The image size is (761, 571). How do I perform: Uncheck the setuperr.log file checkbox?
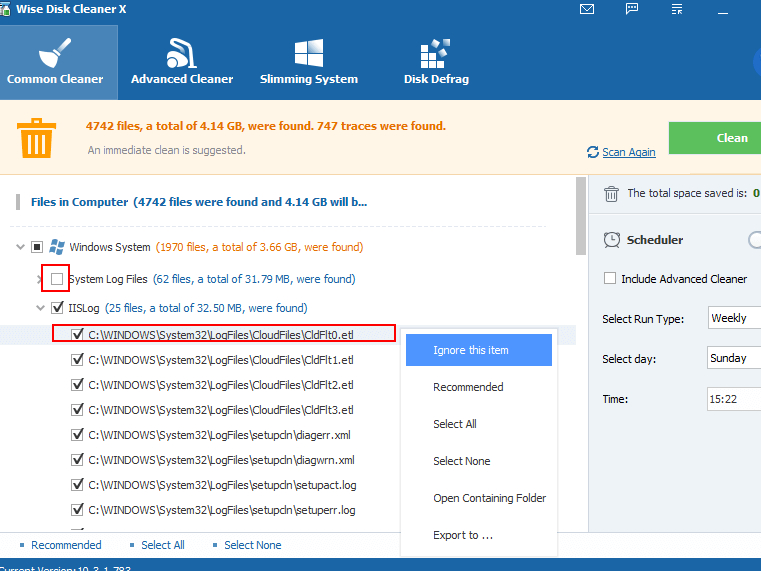pyautogui.click(x=77, y=509)
